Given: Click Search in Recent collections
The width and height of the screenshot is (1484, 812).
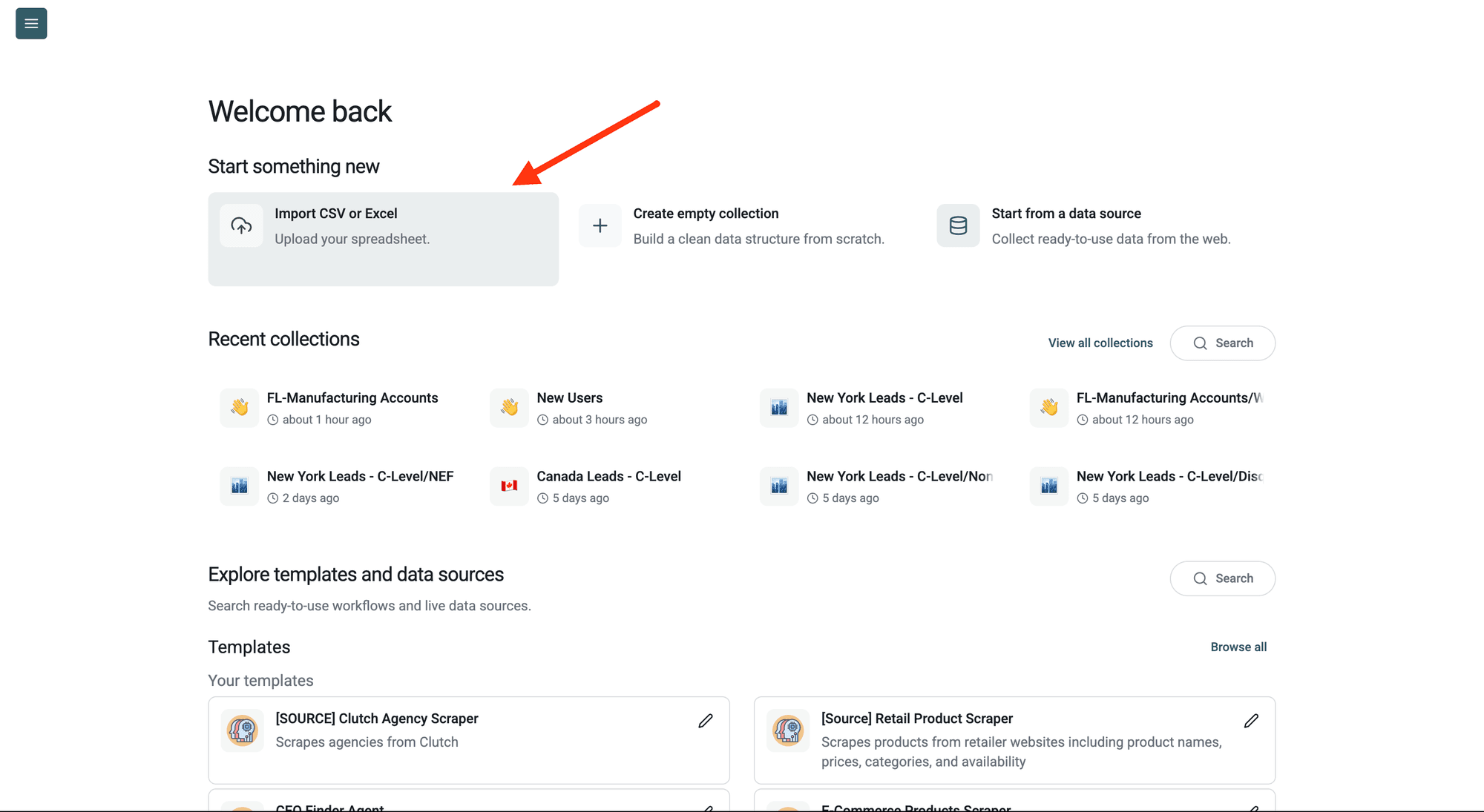Looking at the screenshot, I should click(1223, 343).
